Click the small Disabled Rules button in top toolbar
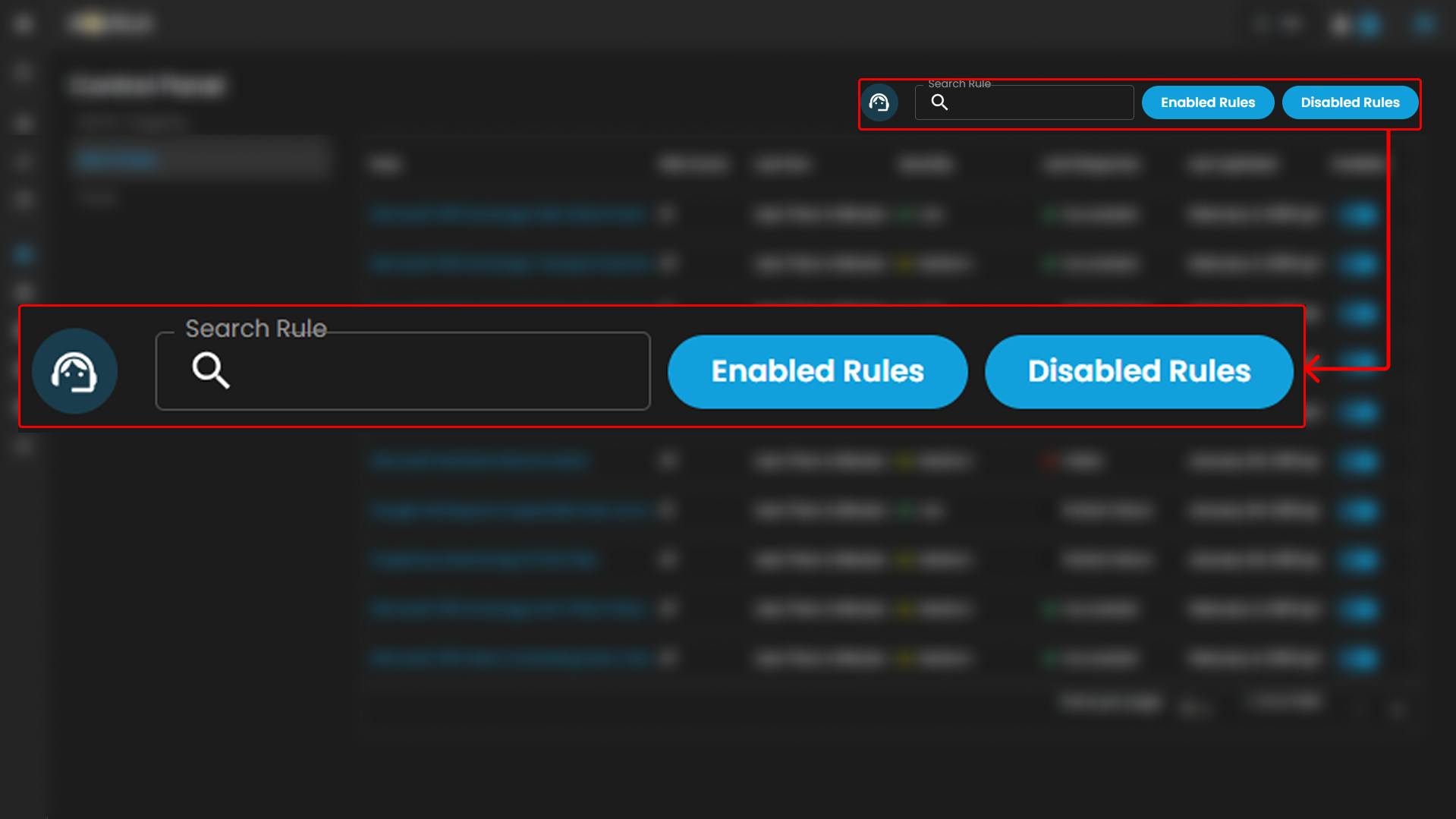1456x819 pixels. tap(1350, 102)
